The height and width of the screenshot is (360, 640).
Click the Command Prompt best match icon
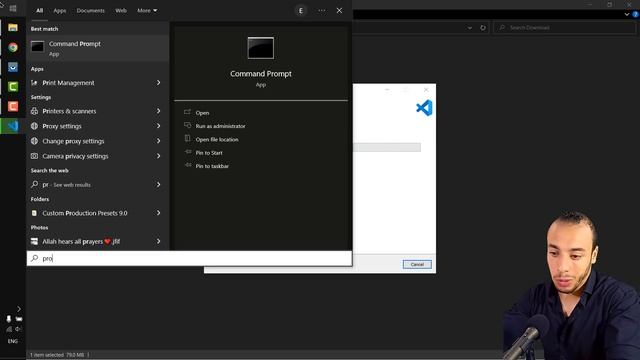[x=38, y=47]
